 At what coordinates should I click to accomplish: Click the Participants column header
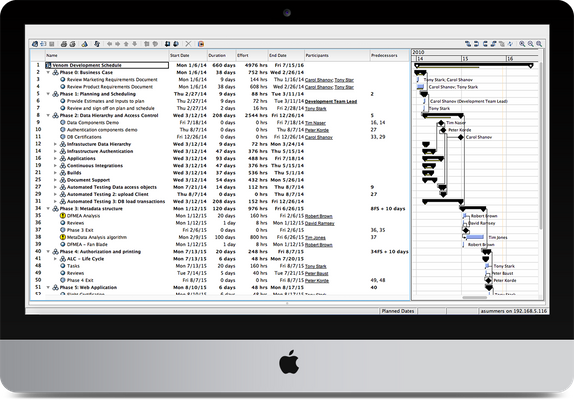[337, 55]
